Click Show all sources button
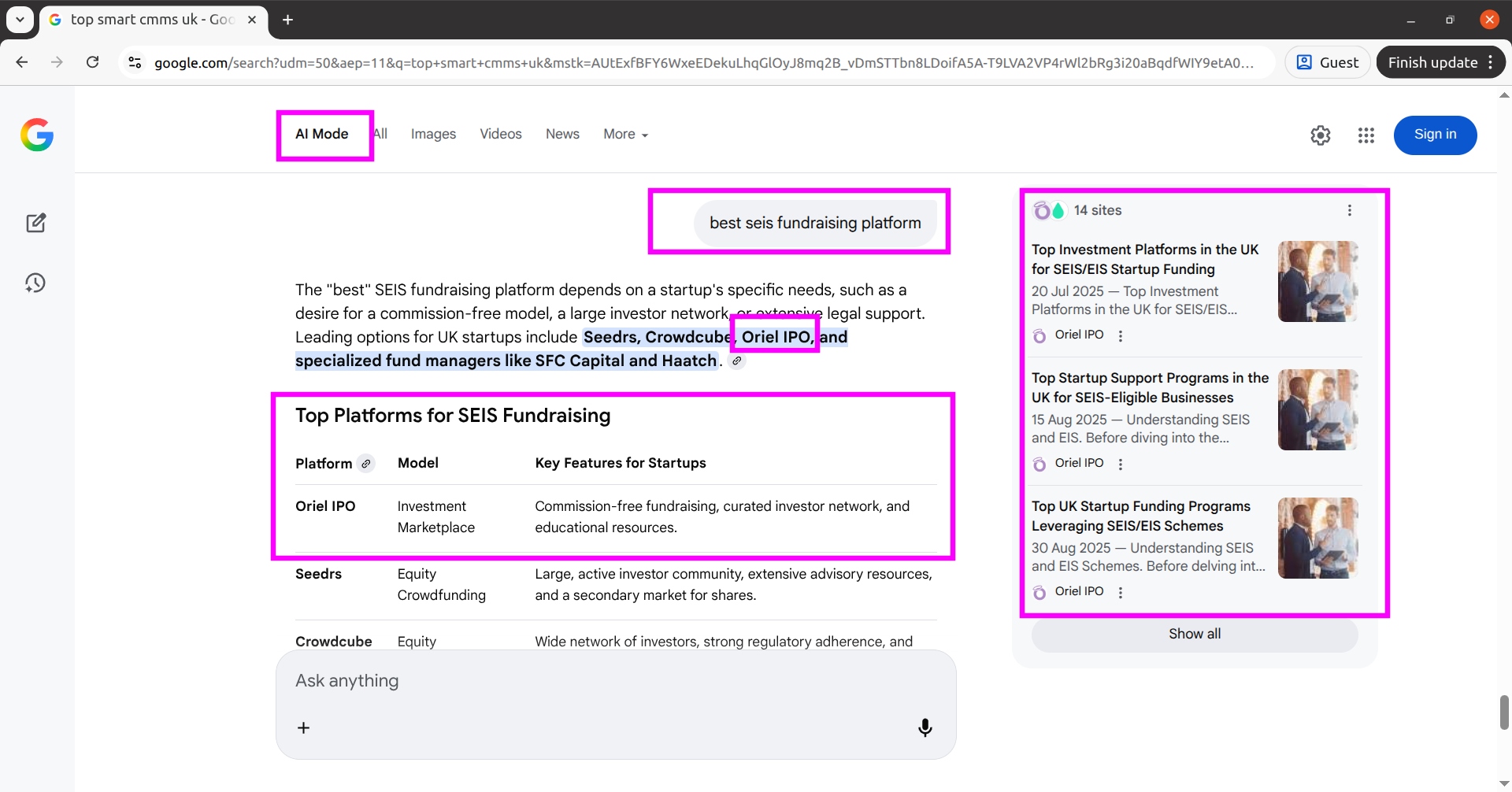 [x=1194, y=634]
